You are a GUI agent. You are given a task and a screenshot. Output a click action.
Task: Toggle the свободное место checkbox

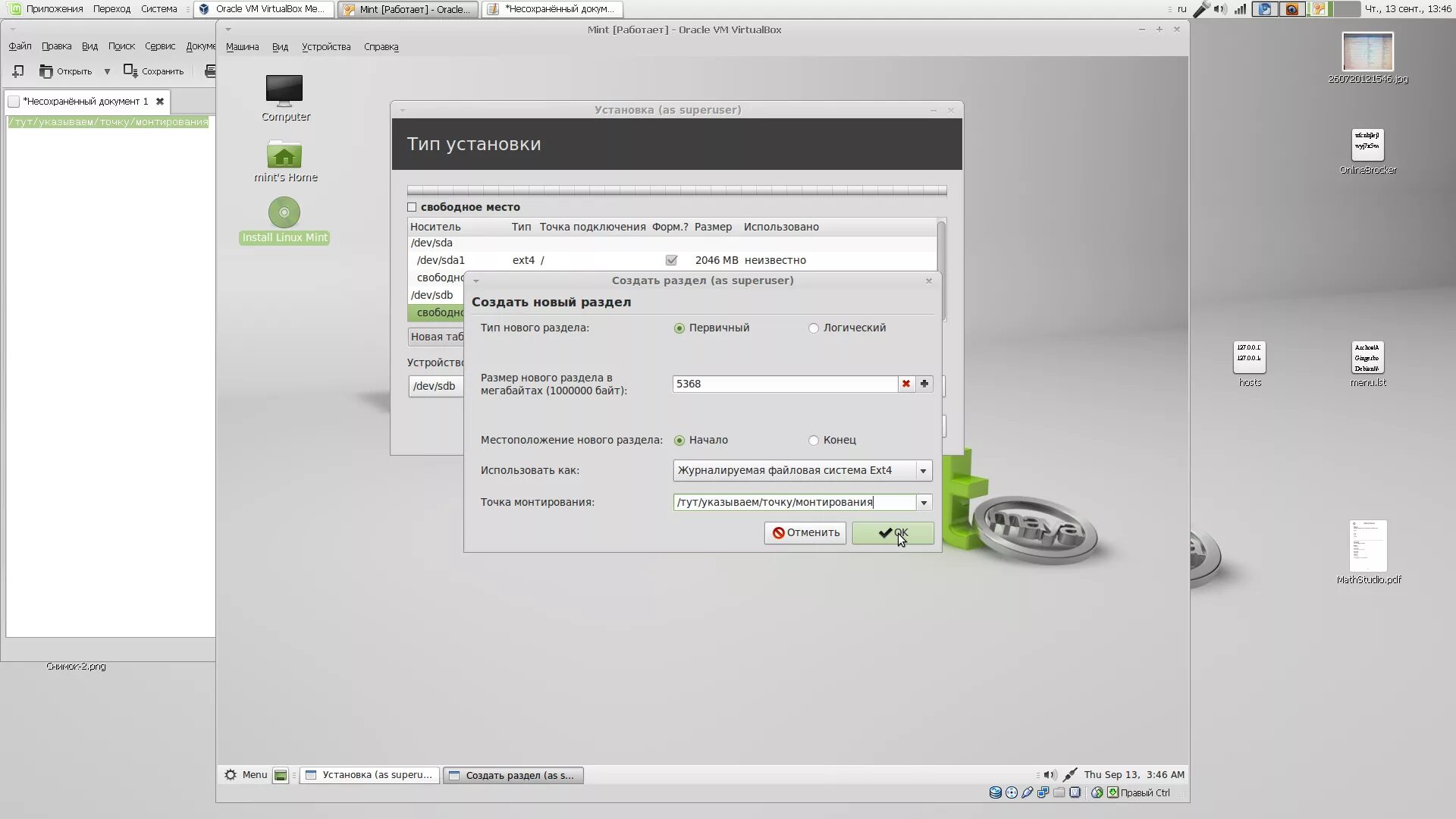(412, 207)
